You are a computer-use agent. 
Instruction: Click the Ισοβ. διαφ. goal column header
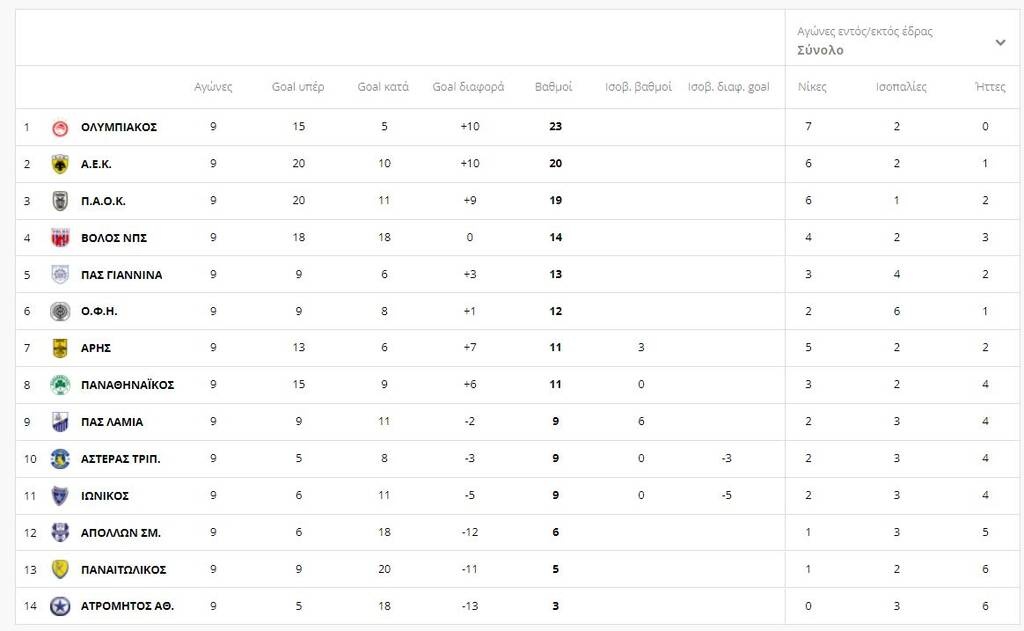click(728, 87)
